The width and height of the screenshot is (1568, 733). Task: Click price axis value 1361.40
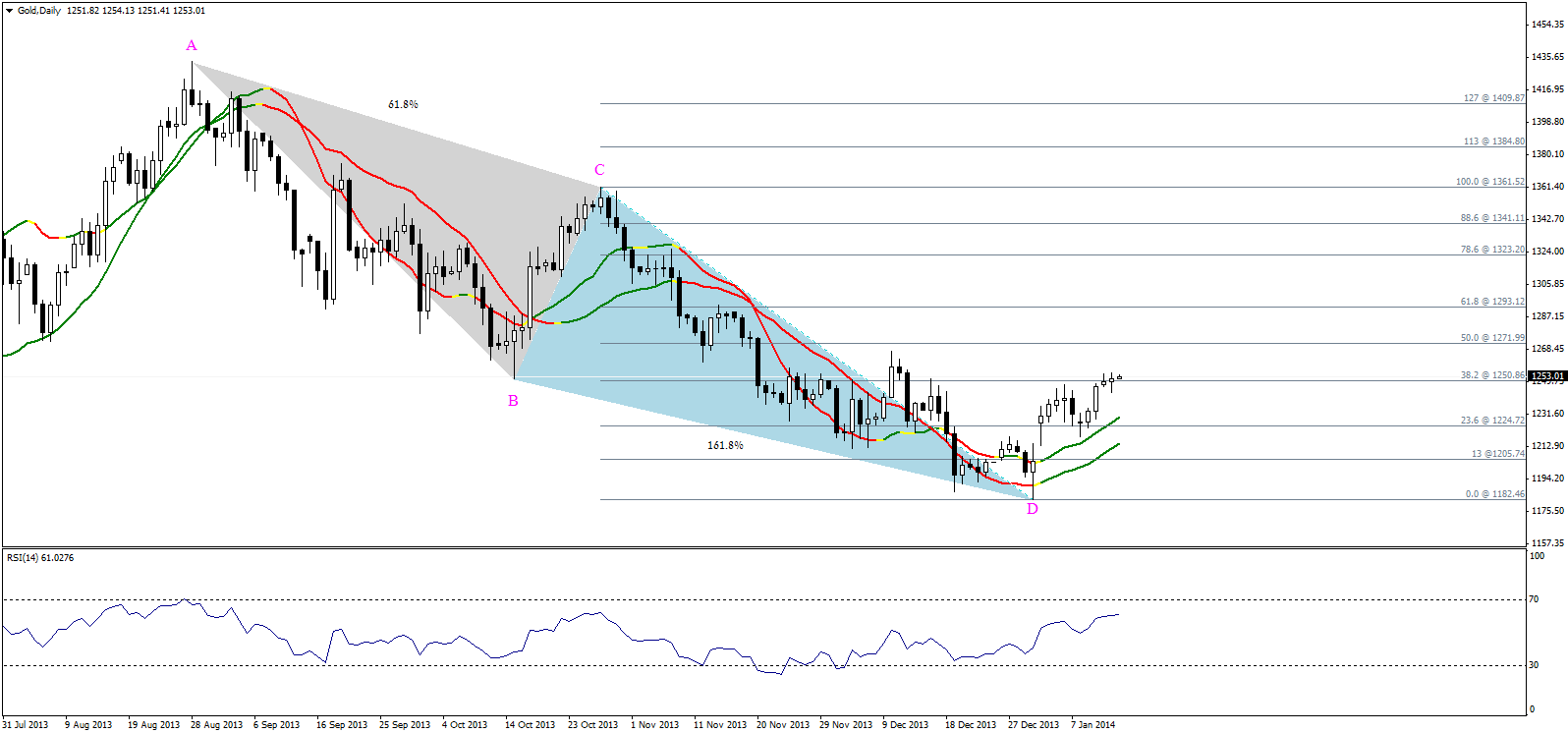click(1547, 187)
